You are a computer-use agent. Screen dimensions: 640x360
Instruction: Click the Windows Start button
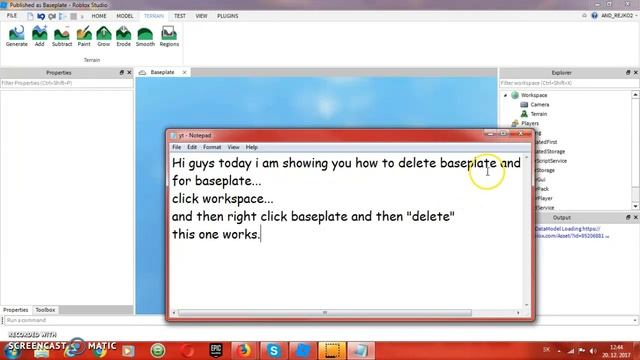(11, 351)
